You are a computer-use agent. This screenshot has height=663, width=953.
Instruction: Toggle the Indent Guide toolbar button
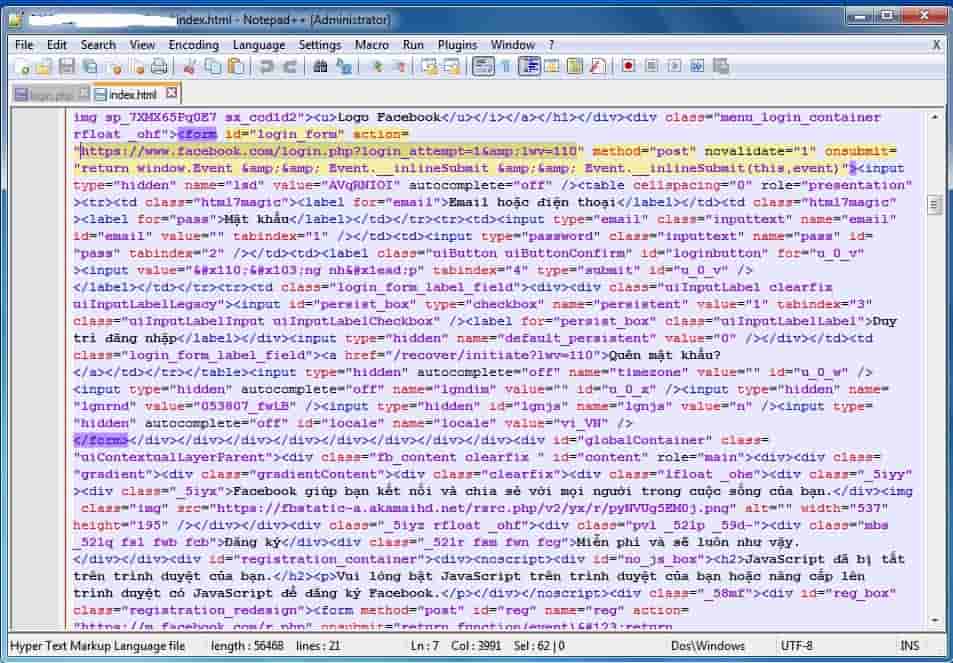529,66
